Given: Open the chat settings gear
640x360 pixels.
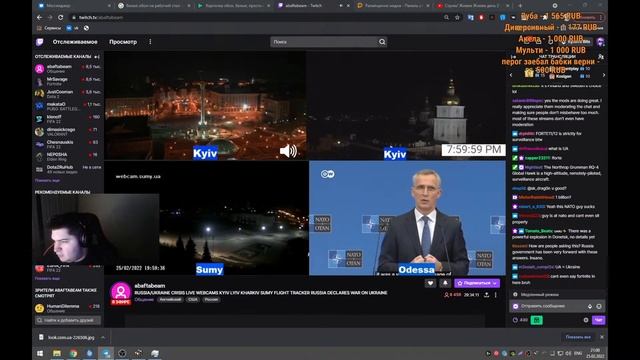Looking at the screenshot, I should click(586, 320).
